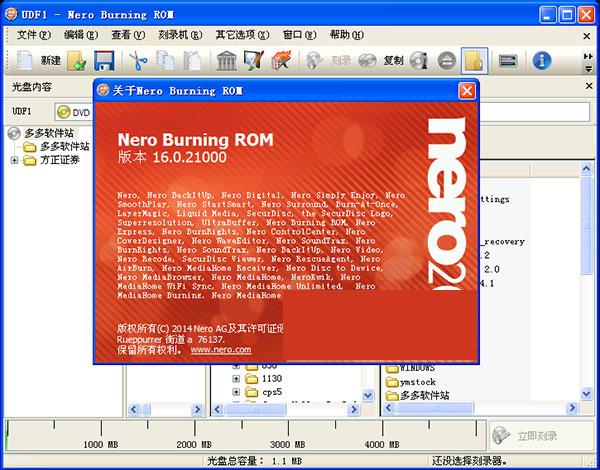Click the disabled burn disc icon
600x470 pixels.
[x=315, y=60]
